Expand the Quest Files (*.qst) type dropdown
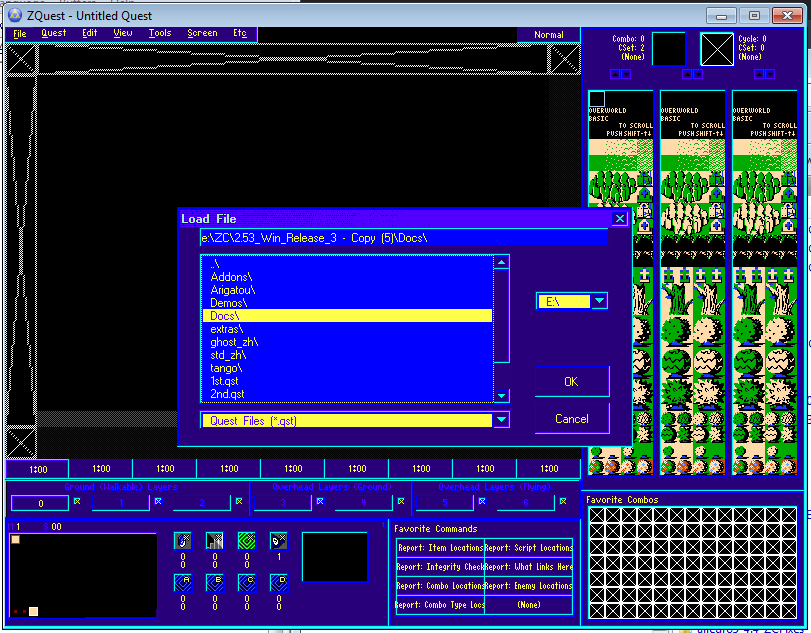The image size is (811, 633). point(502,420)
